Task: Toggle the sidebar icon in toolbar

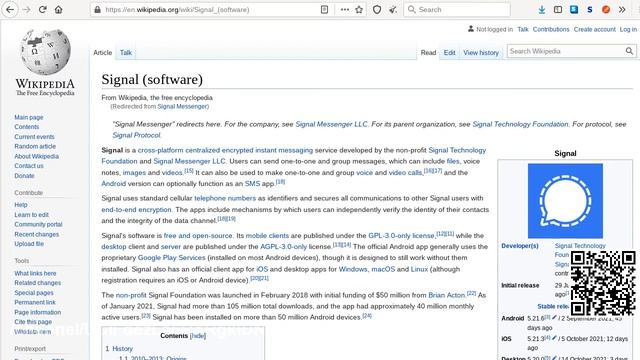Action: 558,9
